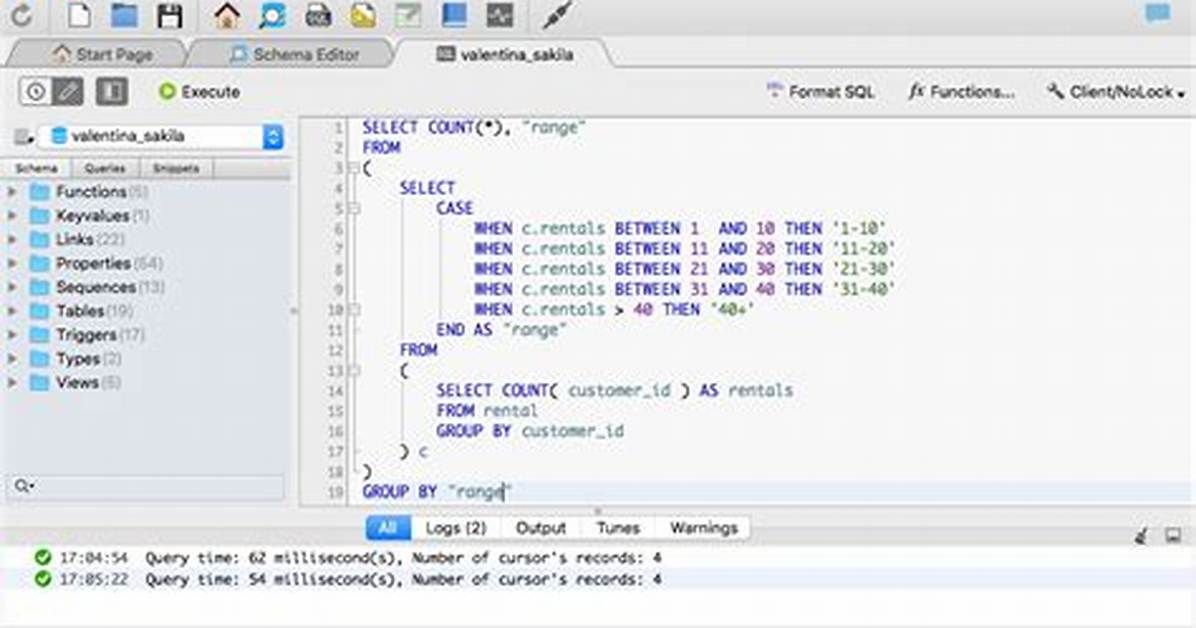
Task: Switch to the Start Page tab
Action: [103, 54]
